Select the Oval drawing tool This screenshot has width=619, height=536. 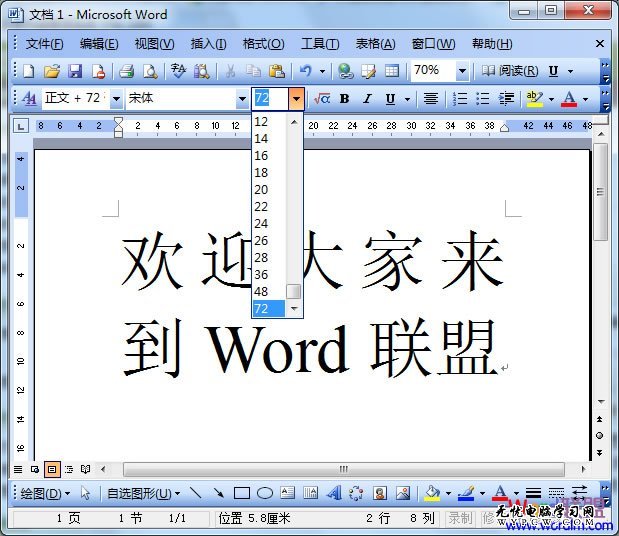click(264, 493)
